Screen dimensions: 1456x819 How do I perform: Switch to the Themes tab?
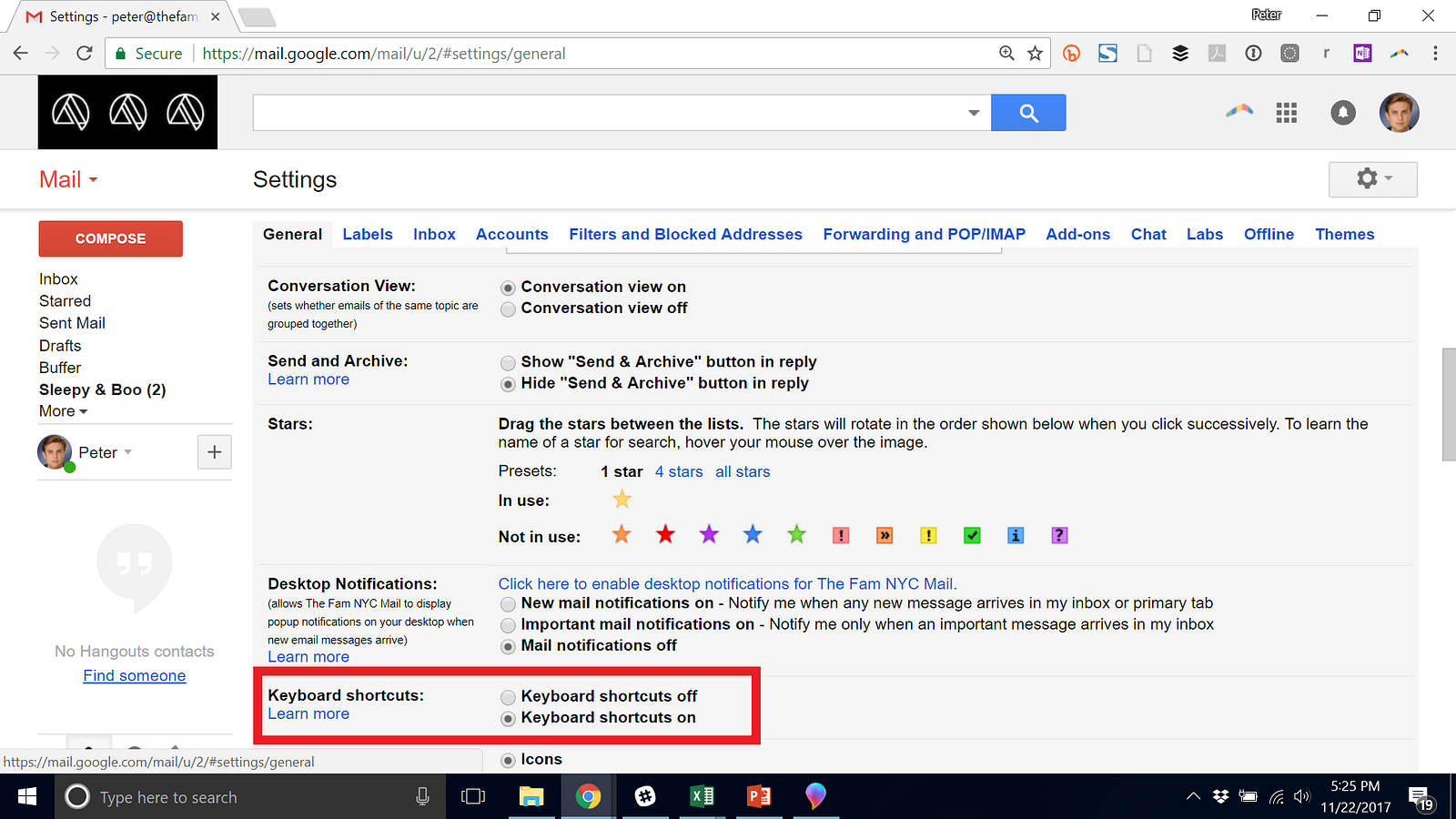tap(1345, 234)
